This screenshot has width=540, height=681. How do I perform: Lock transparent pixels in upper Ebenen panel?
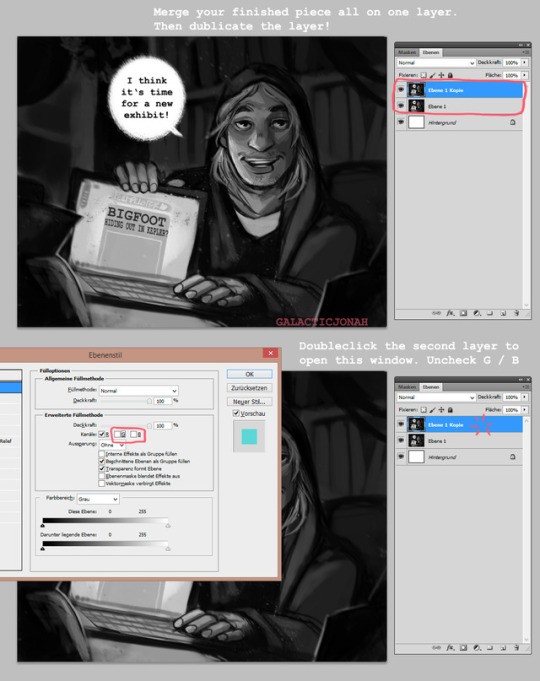point(424,75)
